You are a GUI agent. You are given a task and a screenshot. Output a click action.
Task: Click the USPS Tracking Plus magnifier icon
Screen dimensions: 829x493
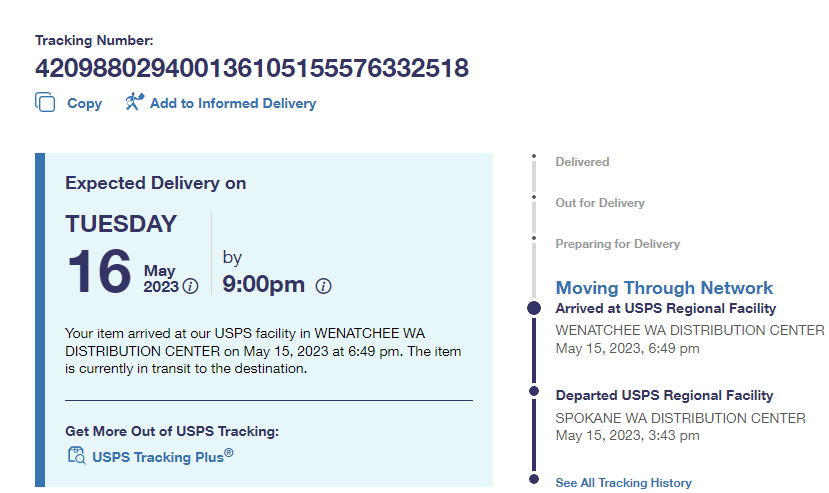point(76,456)
